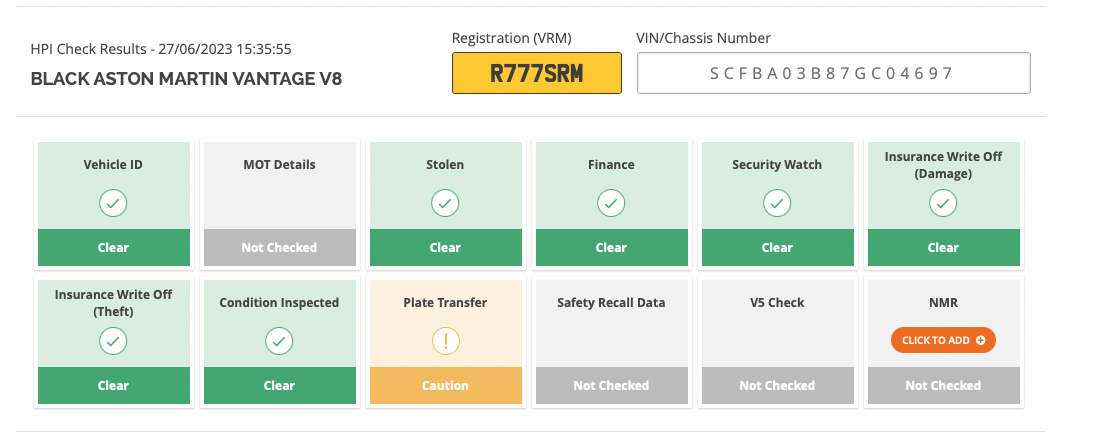
Task: Click the VIN/Chassis Number input field
Action: [x=834, y=72]
